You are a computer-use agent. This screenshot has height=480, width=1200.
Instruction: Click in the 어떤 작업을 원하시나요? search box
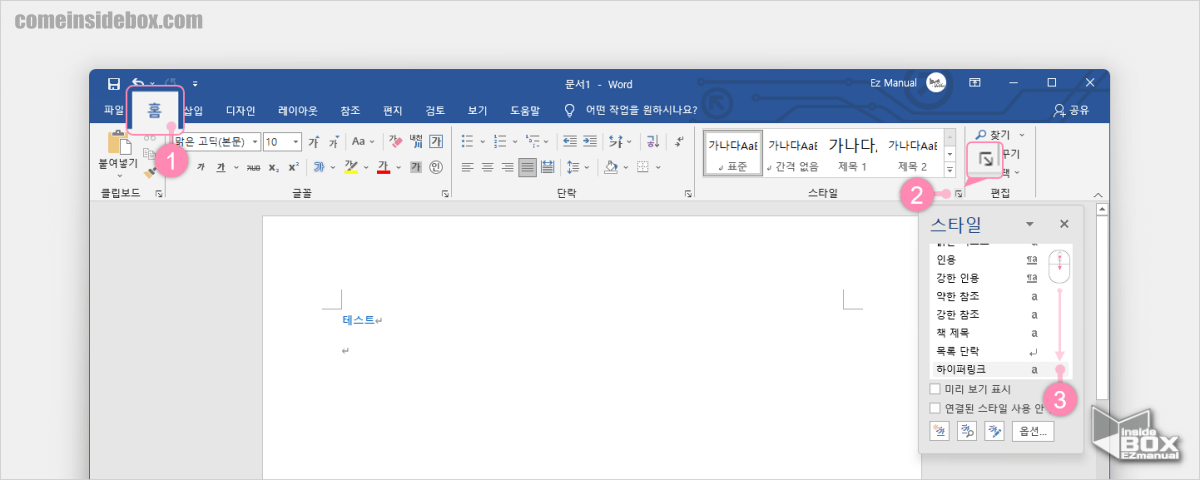[x=640, y=111]
